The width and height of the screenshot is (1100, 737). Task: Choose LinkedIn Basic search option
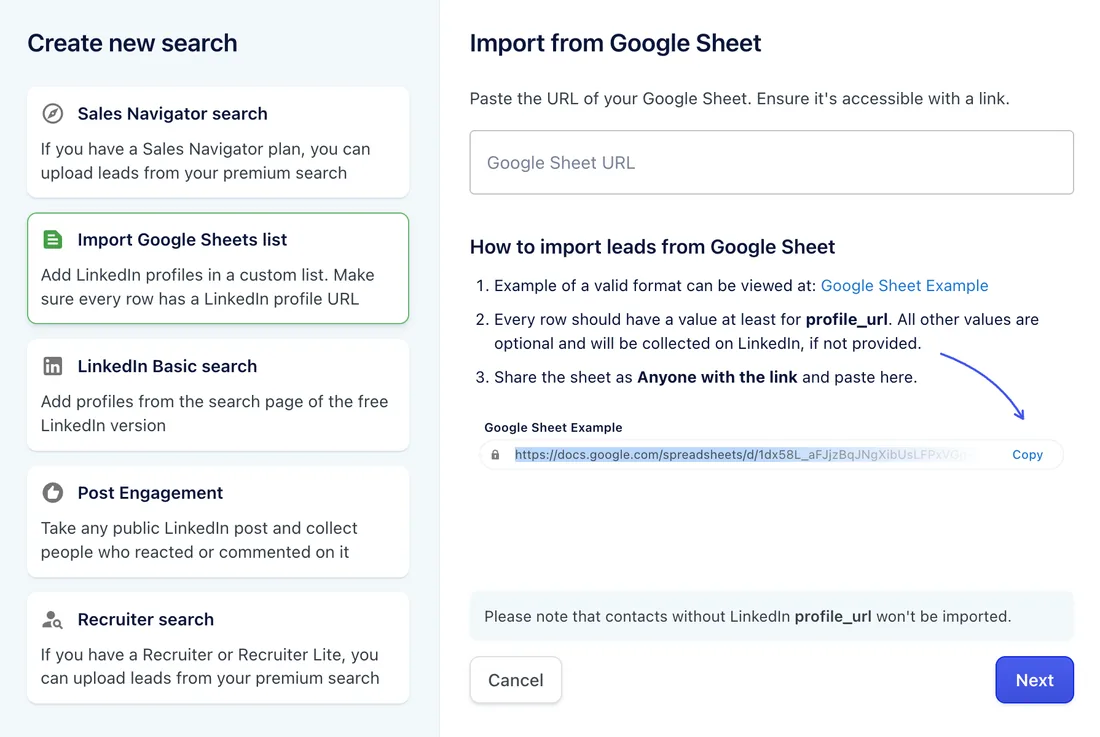tap(218, 395)
